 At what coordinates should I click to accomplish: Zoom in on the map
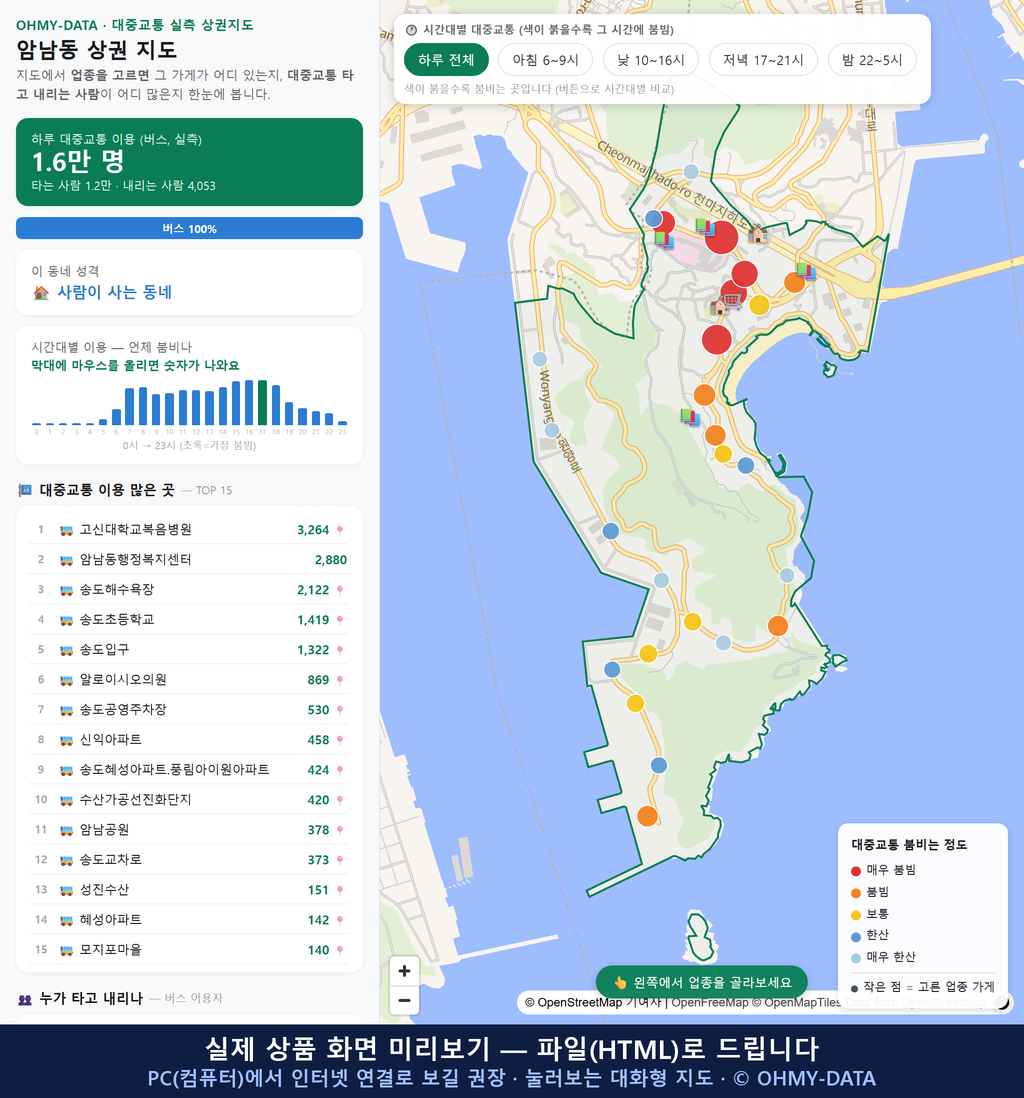404,971
